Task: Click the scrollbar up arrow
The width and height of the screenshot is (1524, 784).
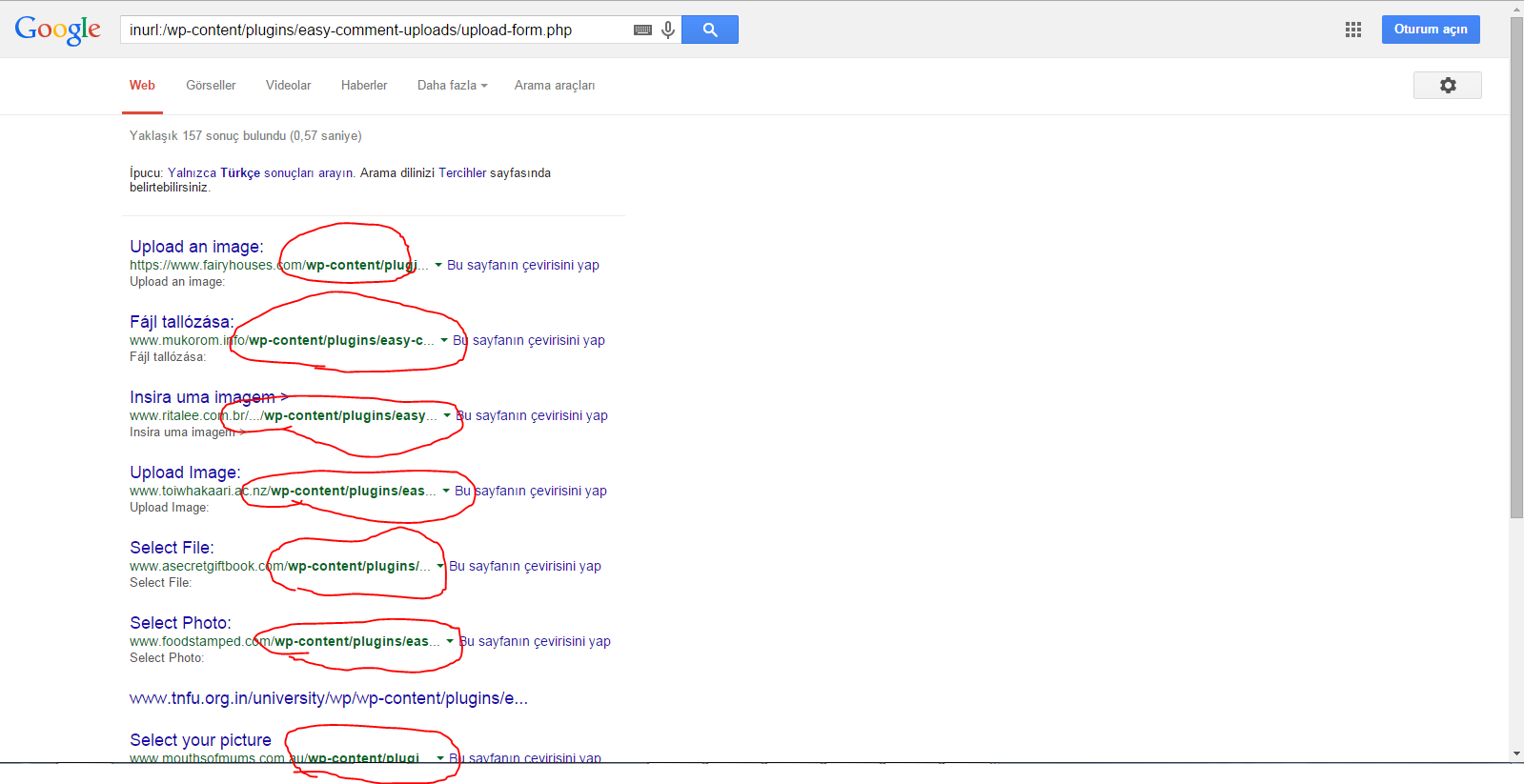Action: 1516,9
